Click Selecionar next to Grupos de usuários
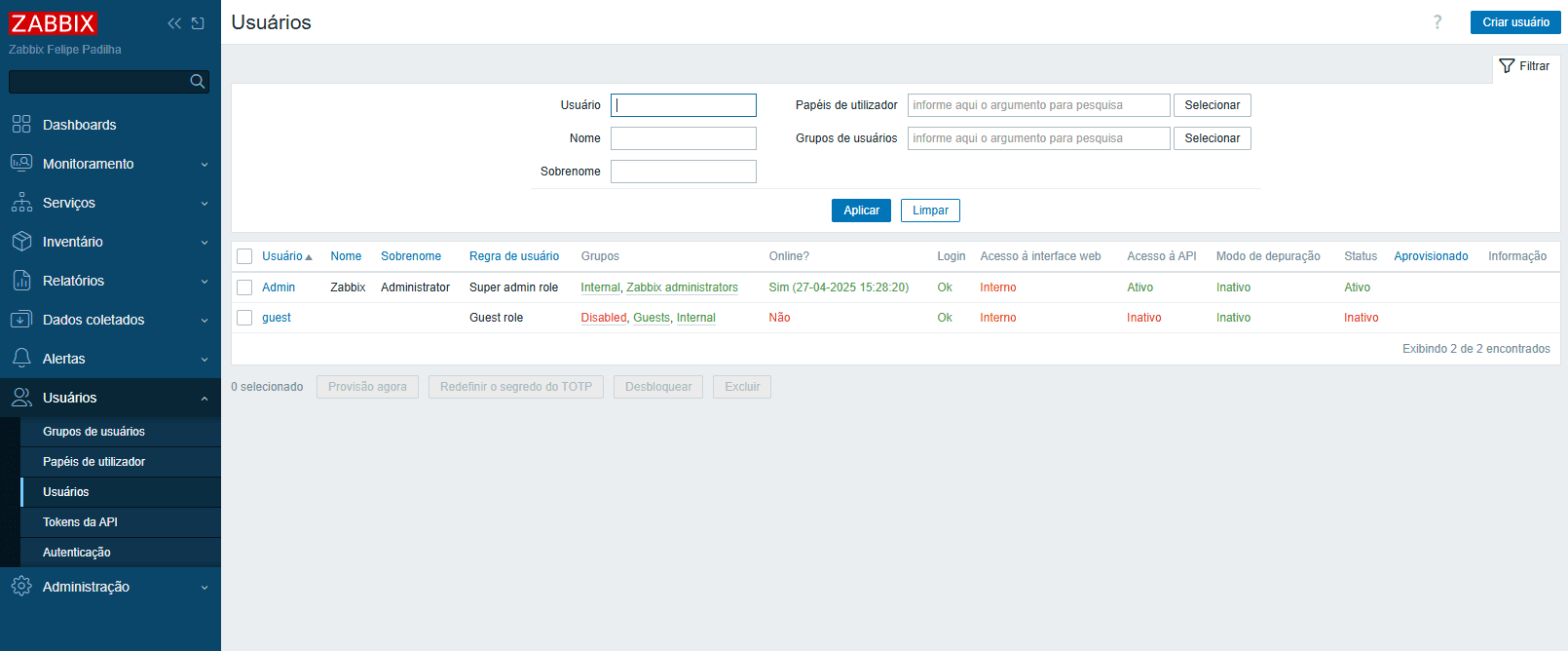 click(1212, 138)
